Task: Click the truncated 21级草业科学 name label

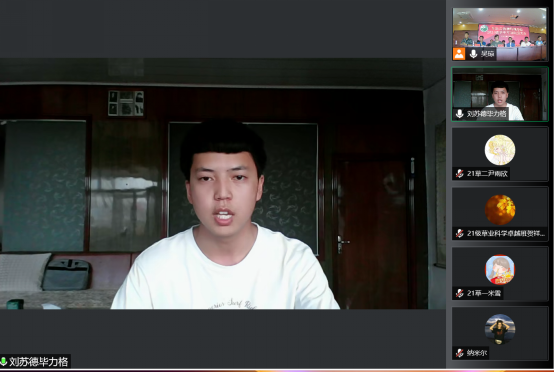Action: pyautogui.click(x=506, y=233)
